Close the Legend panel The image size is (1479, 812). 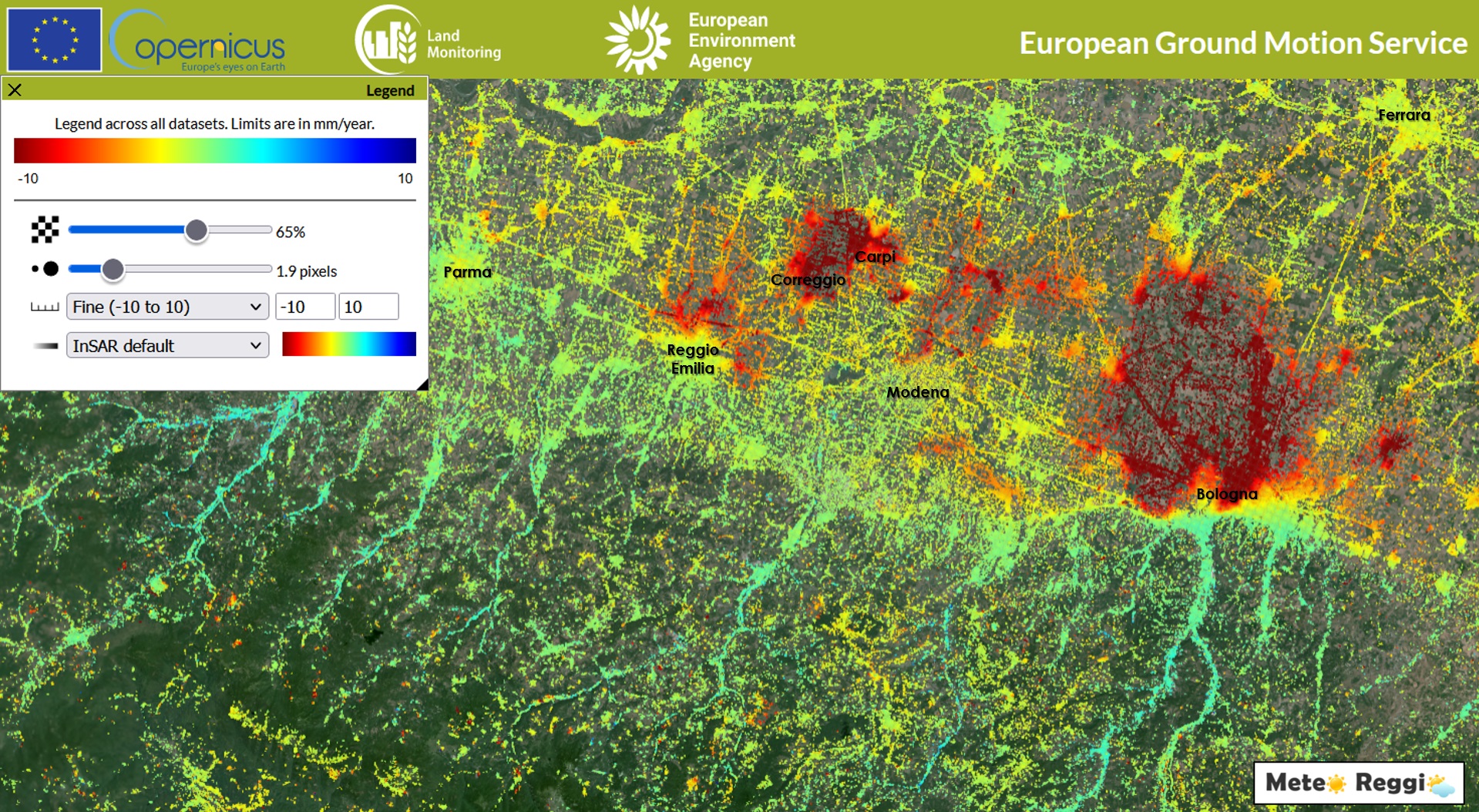coord(15,90)
